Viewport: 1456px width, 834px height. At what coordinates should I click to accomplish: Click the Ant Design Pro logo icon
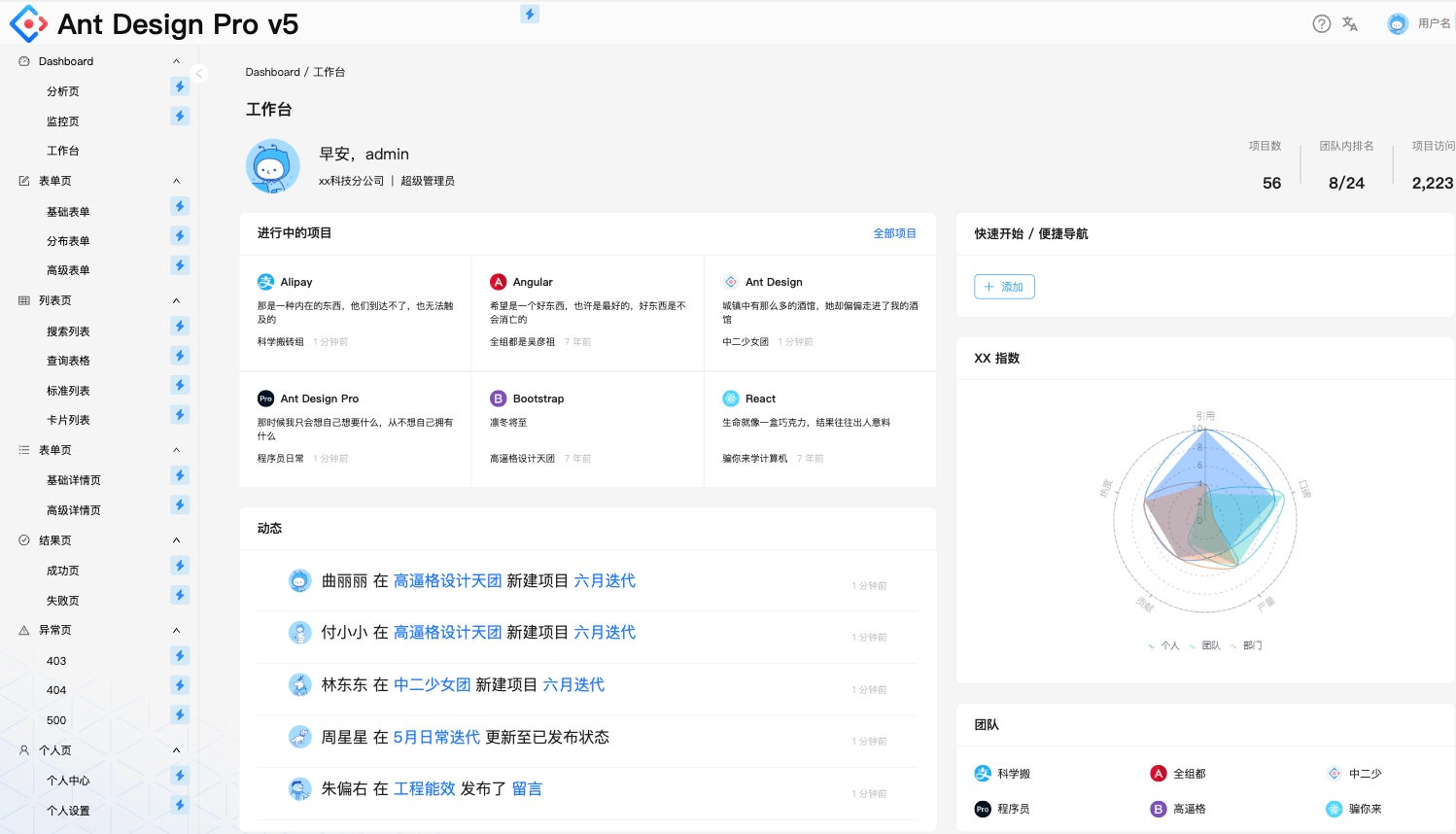[28, 23]
